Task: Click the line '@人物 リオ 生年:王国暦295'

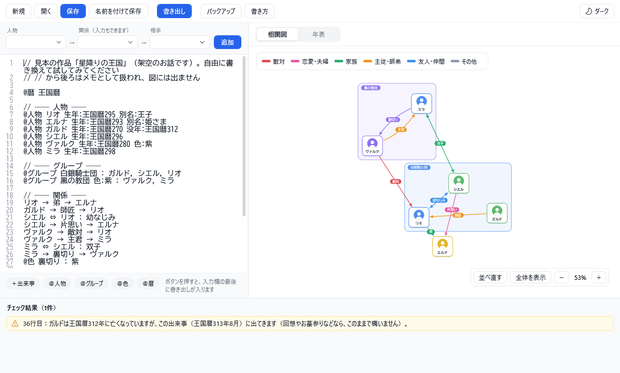Action: (x=87, y=114)
